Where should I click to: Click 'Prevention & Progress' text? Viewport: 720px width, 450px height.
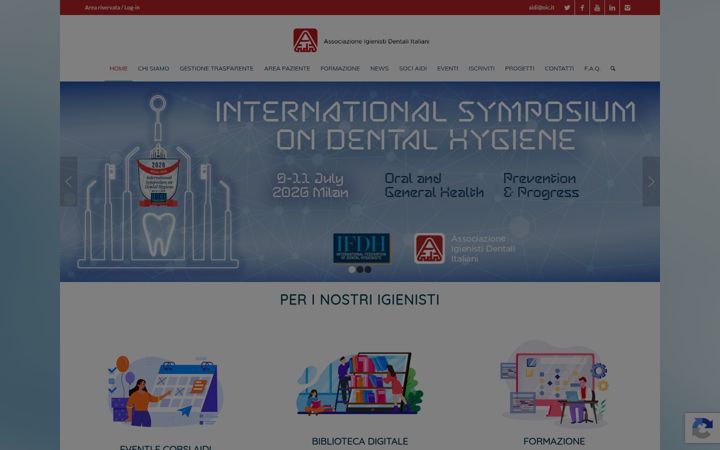tap(541, 186)
